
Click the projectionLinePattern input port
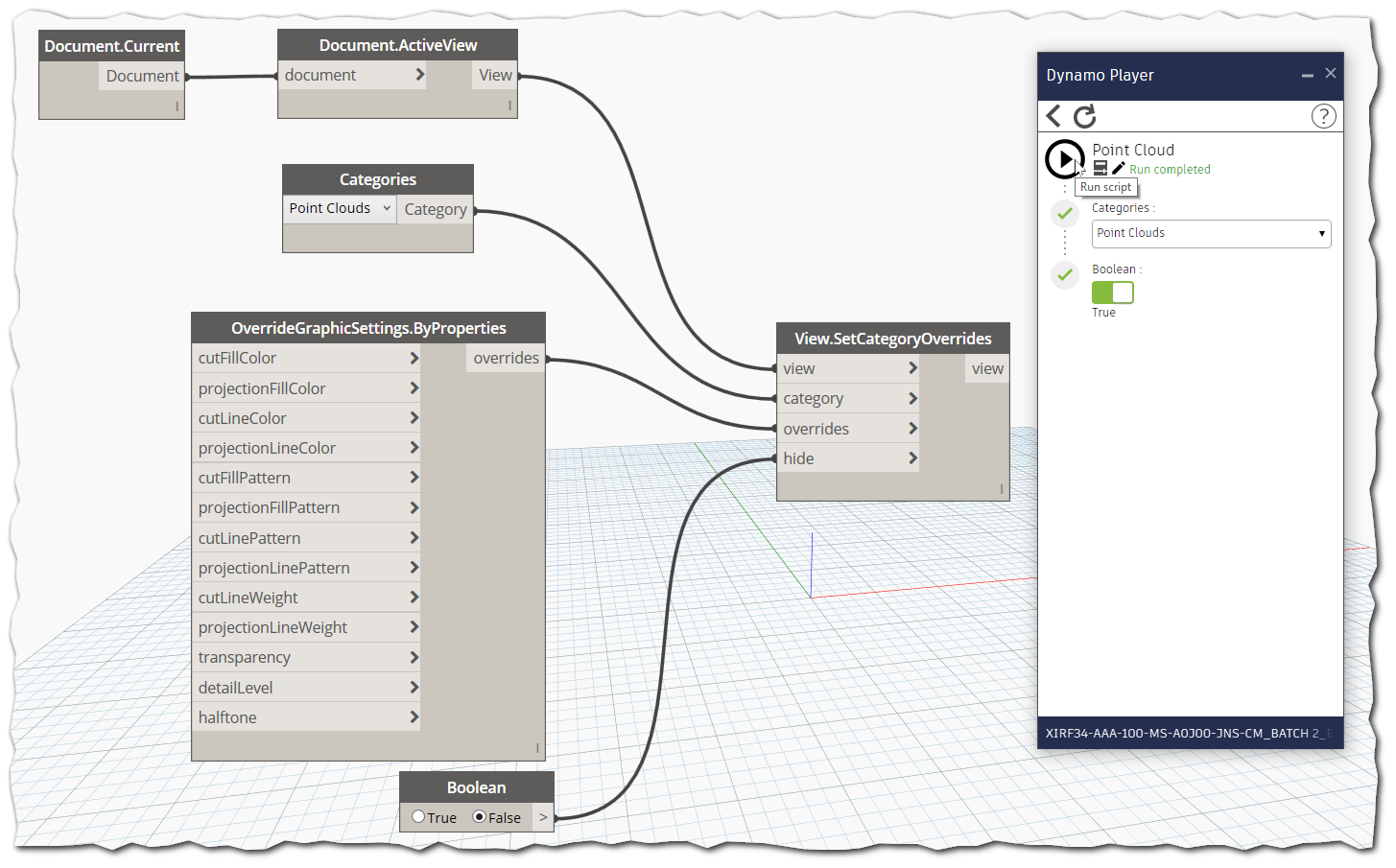click(307, 568)
